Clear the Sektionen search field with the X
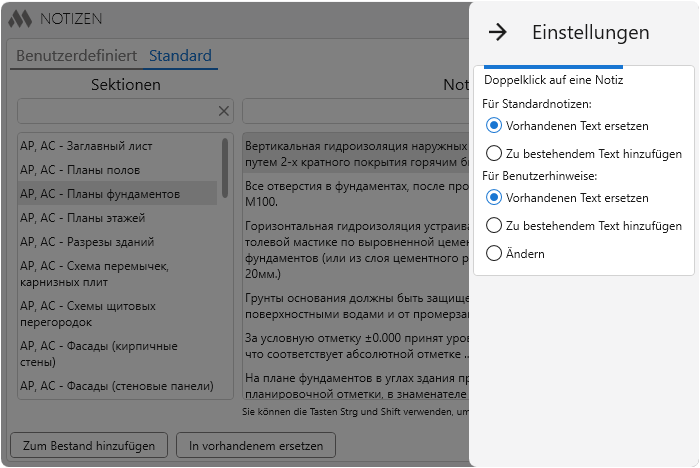Image resolution: width=700 pixels, height=468 pixels. (x=224, y=111)
